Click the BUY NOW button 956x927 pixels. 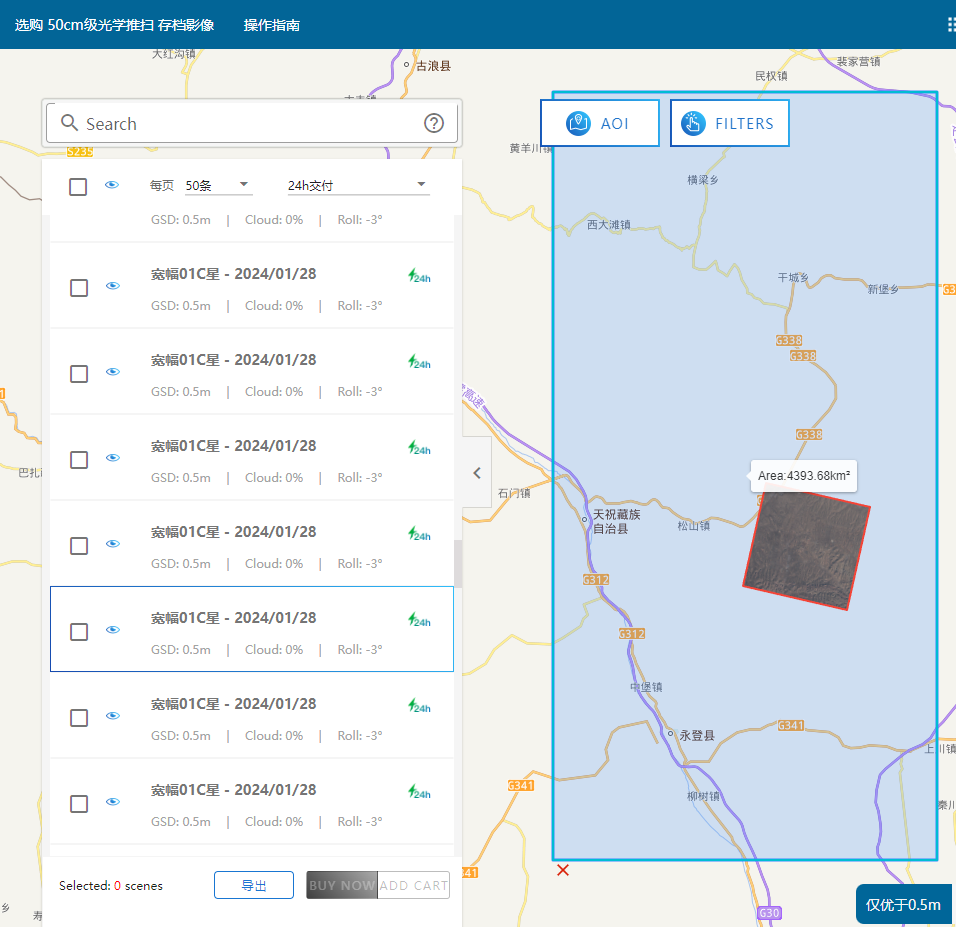click(341, 885)
